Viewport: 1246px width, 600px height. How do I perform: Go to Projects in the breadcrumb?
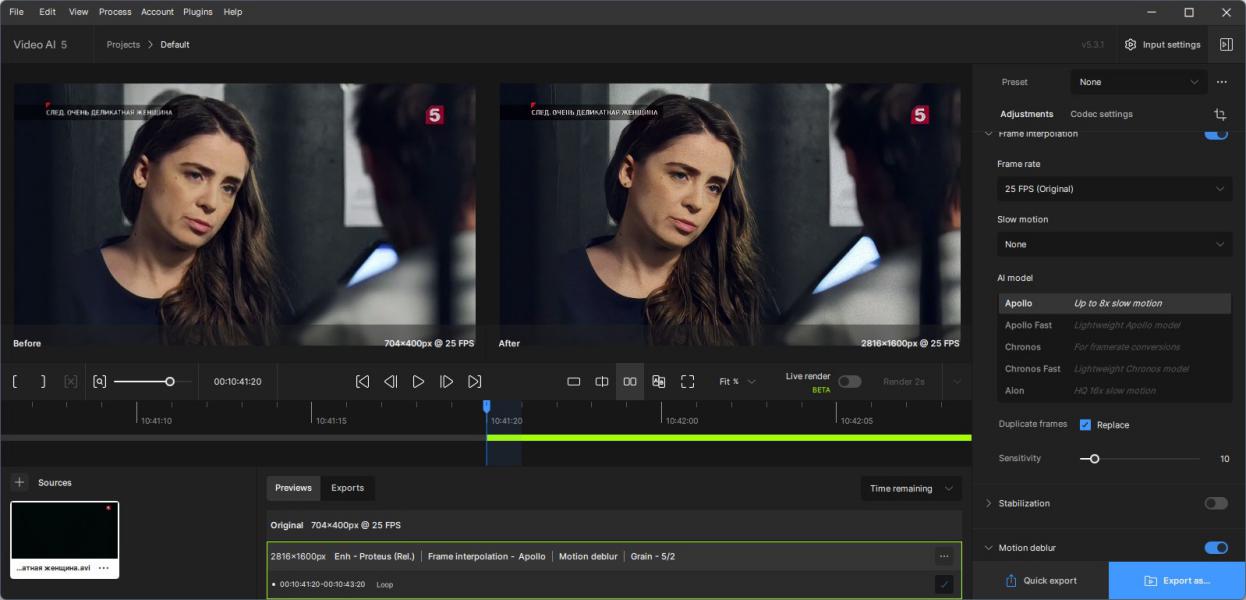click(123, 45)
